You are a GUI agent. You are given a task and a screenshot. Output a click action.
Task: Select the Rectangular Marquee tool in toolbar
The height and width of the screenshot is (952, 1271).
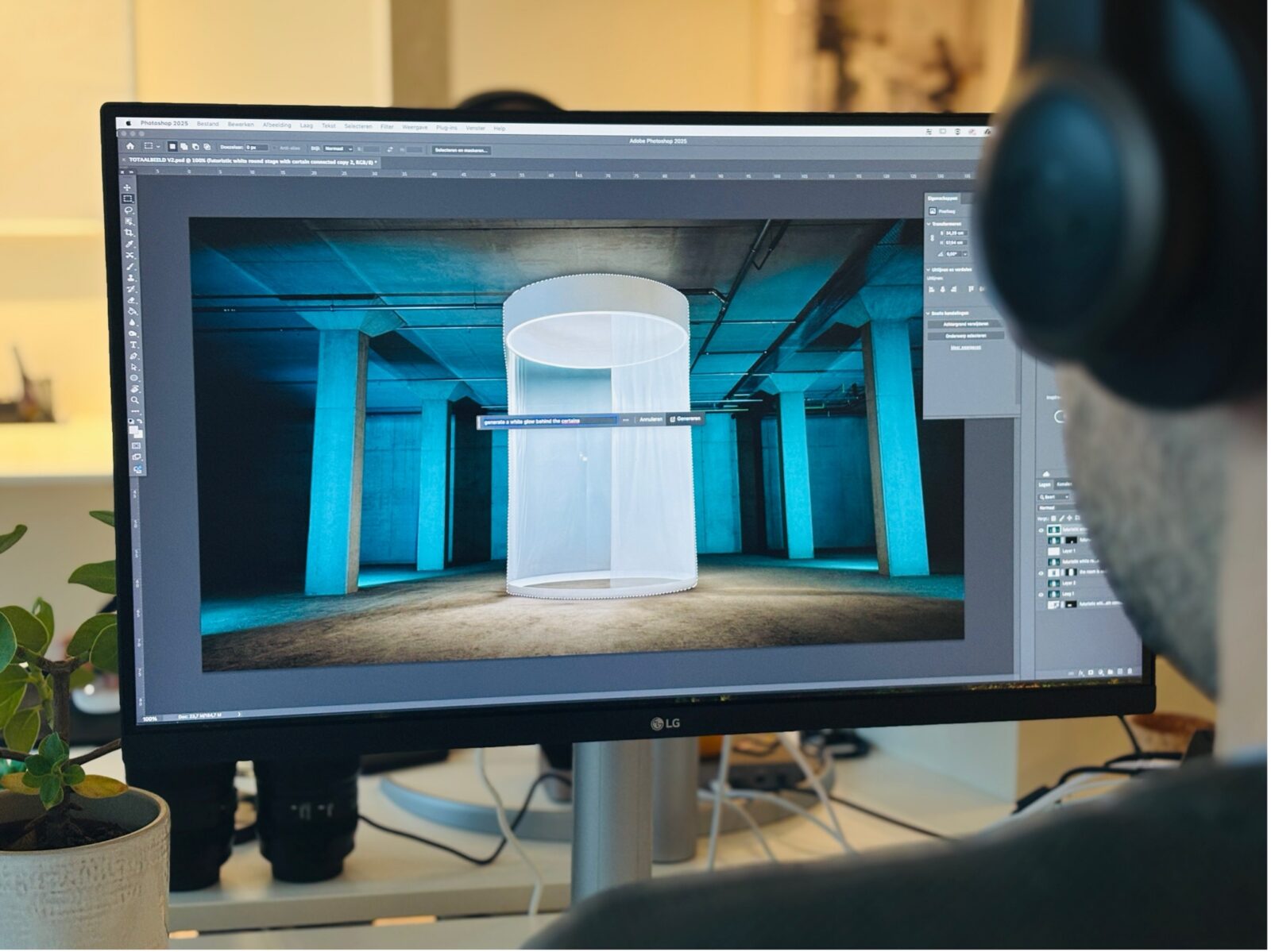click(127, 198)
